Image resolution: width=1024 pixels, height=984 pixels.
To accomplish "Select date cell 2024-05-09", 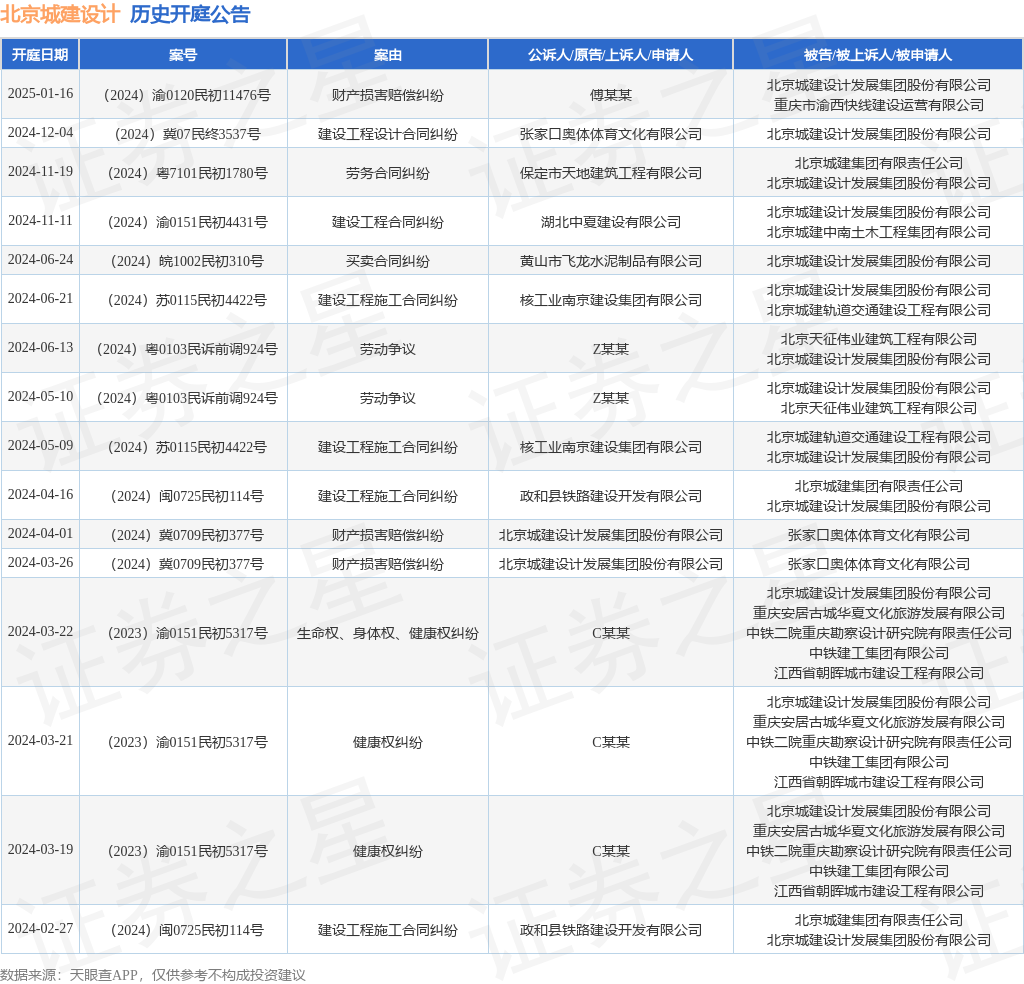I will 40,446.
